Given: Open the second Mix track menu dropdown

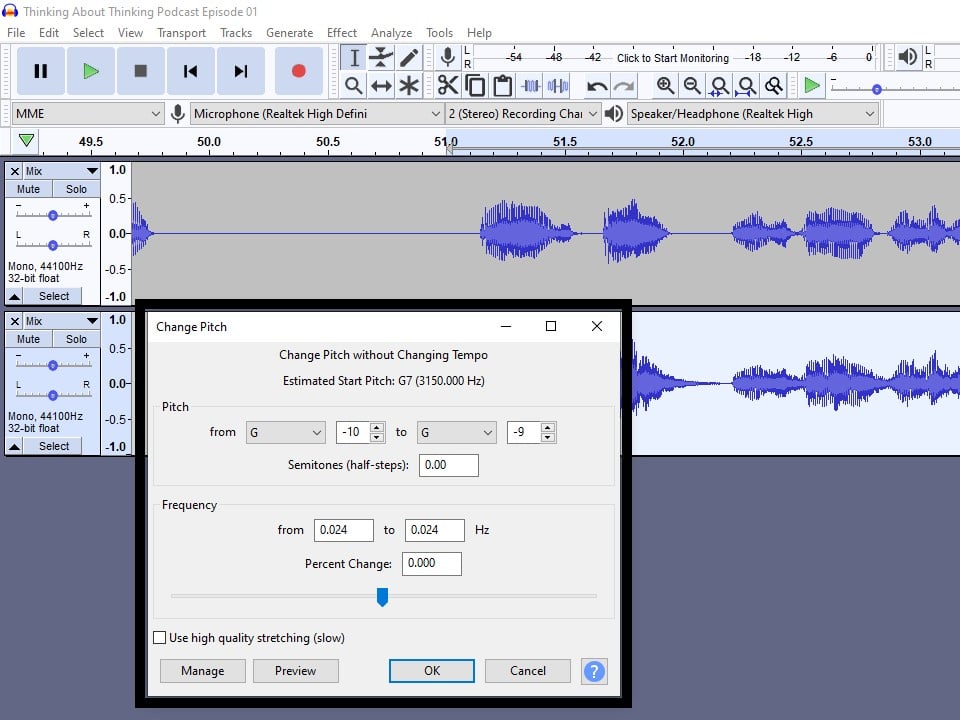Looking at the screenshot, I should tap(61, 321).
